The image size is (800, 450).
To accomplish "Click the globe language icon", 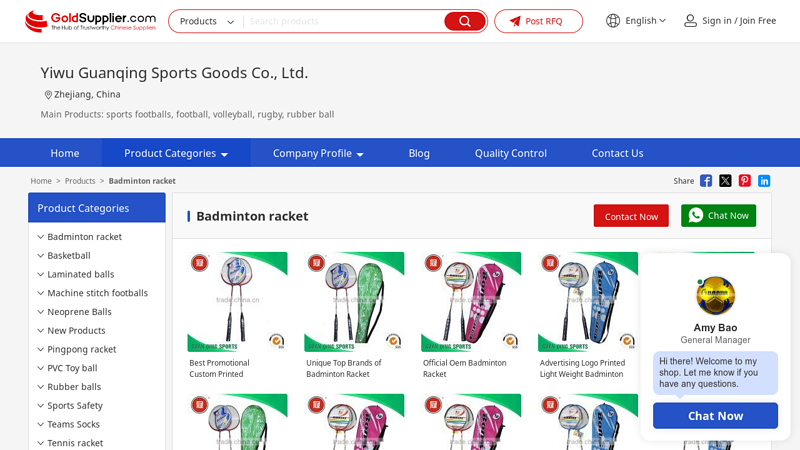I will (613, 21).
